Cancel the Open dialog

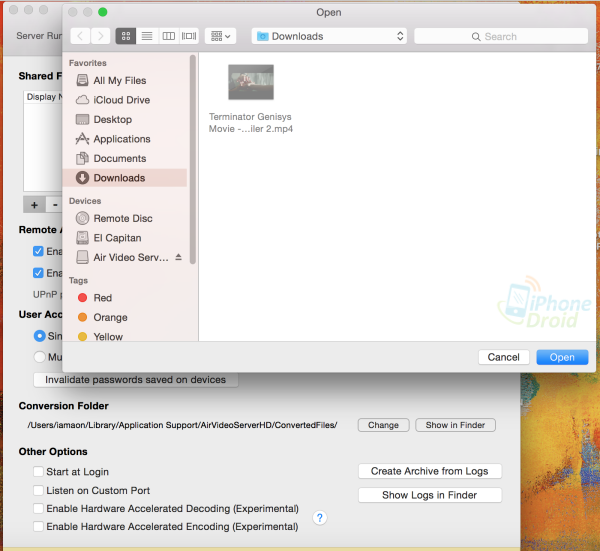pyautogui.click(x=504, y=357)
